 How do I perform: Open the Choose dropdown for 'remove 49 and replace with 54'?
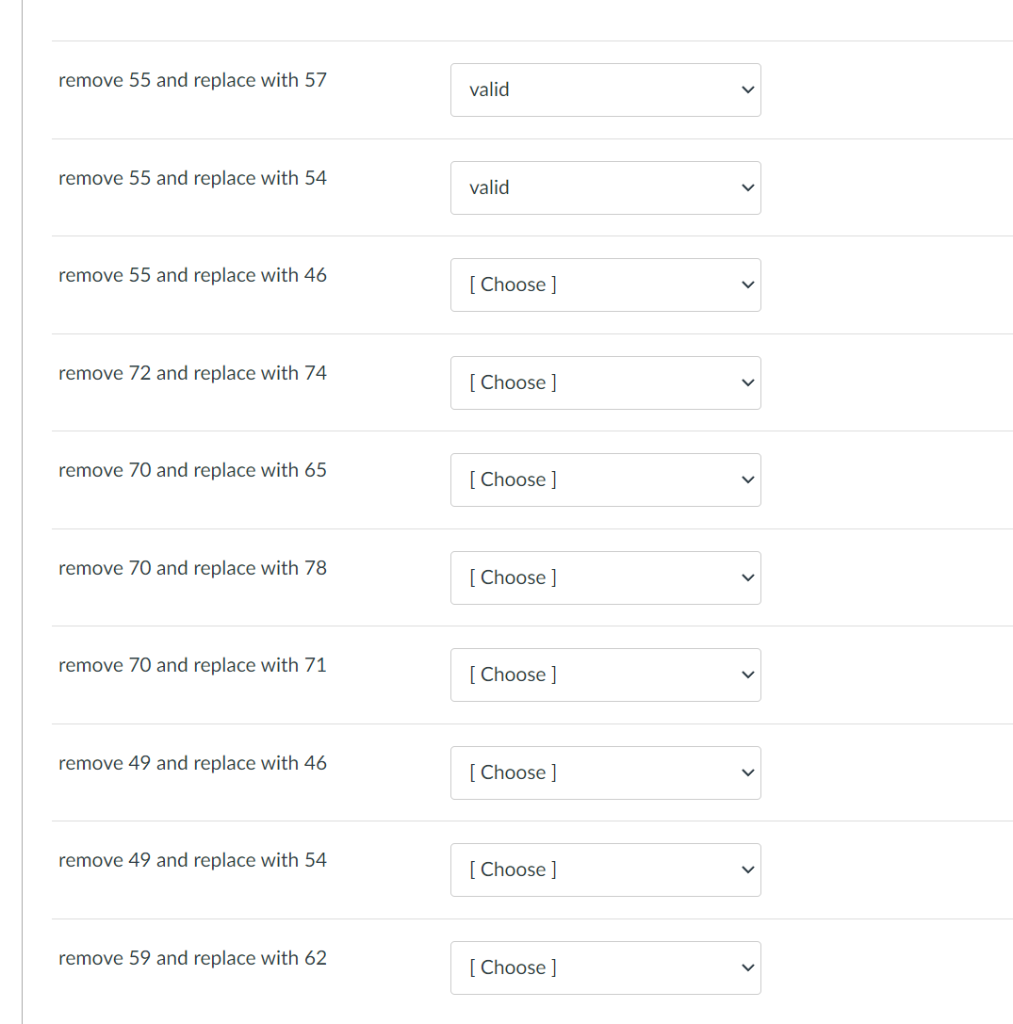point(605,869)
